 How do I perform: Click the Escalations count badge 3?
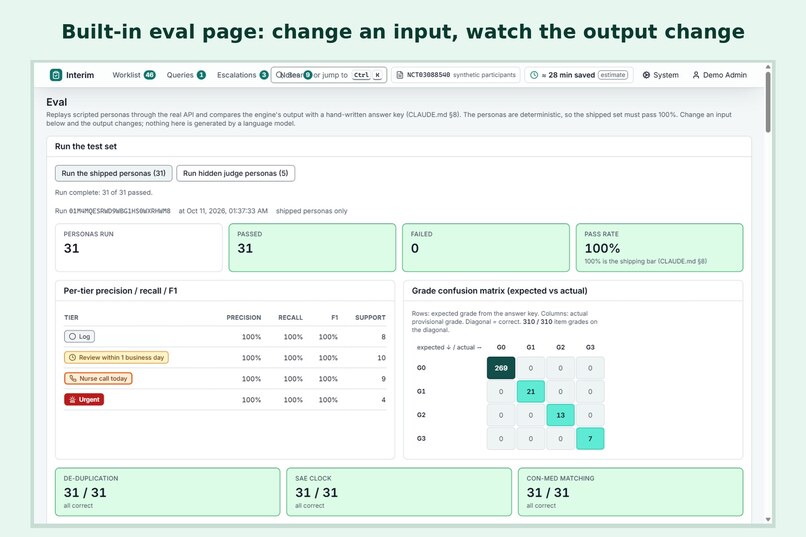(264, 75)
